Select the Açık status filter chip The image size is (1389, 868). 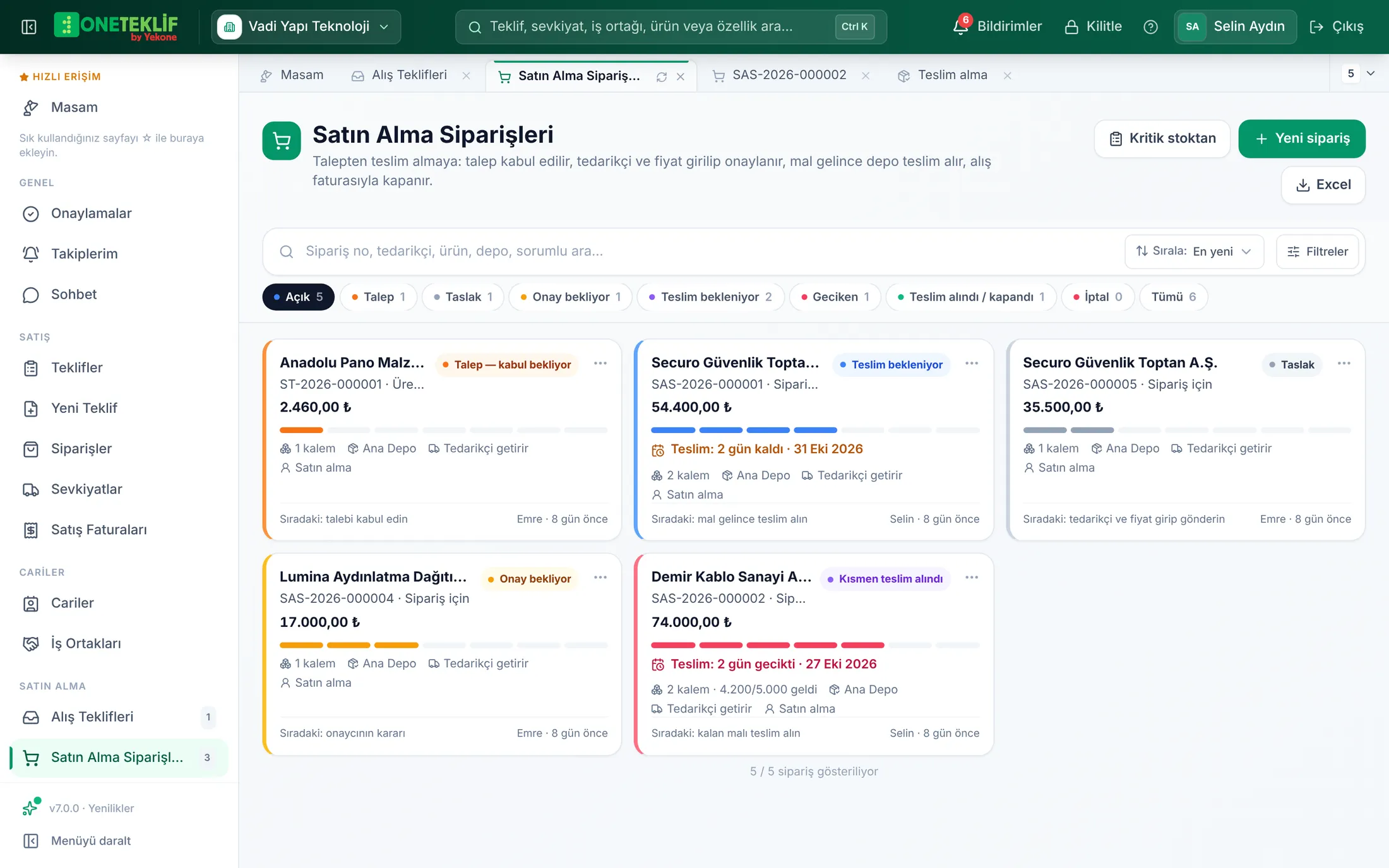click(x=298, y=297)
